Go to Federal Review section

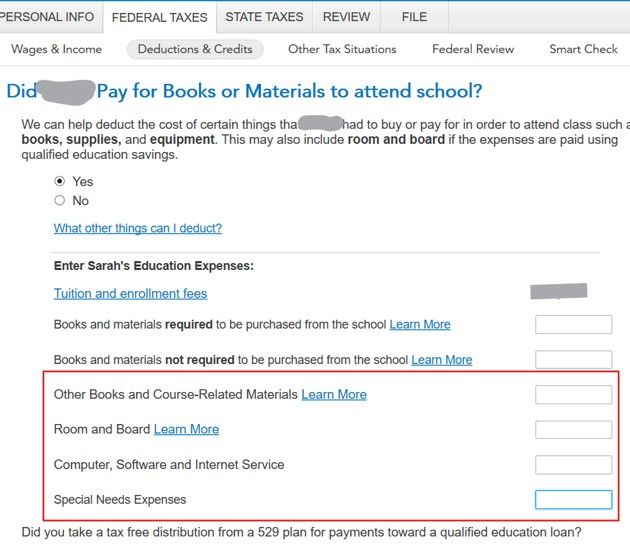coord(473,49)
